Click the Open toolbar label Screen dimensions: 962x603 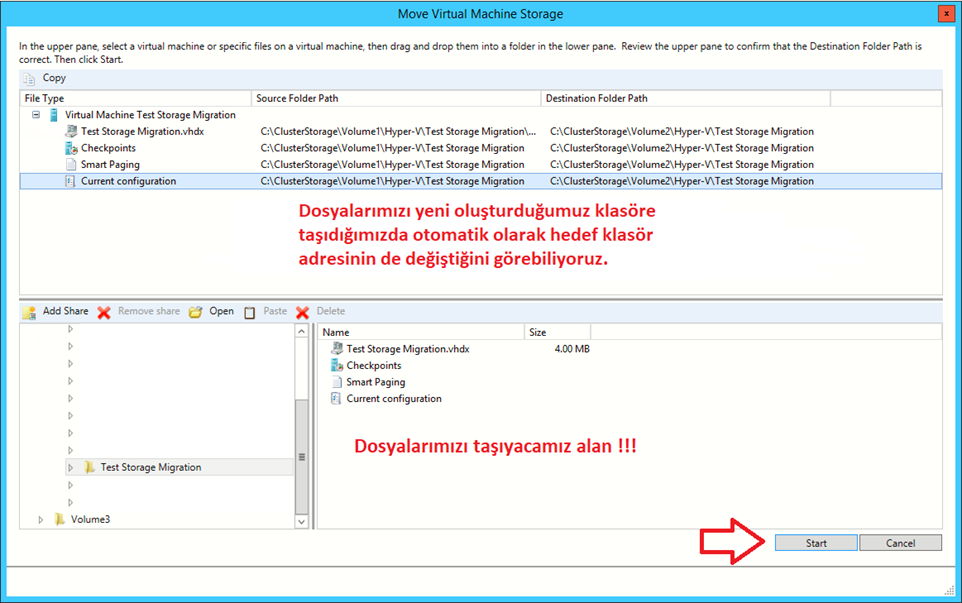point(221,311)
